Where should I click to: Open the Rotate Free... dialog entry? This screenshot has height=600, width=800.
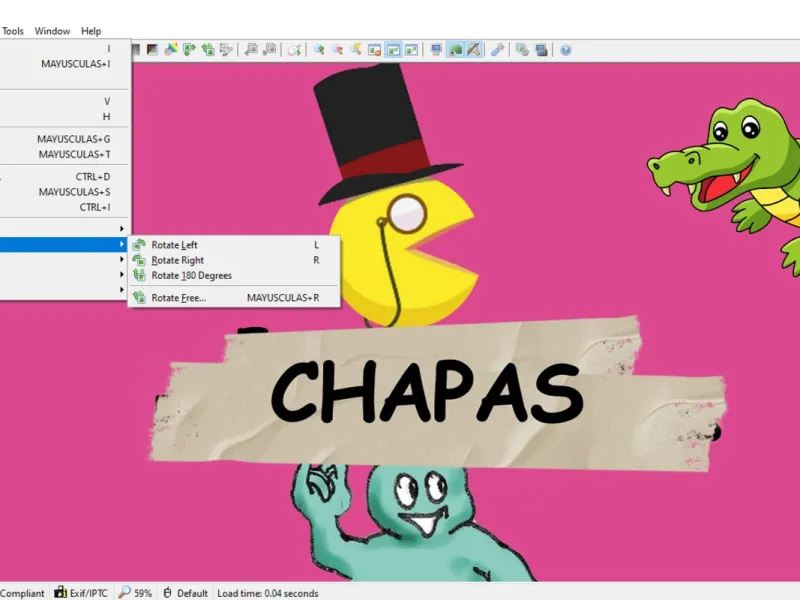coord(234,298)
